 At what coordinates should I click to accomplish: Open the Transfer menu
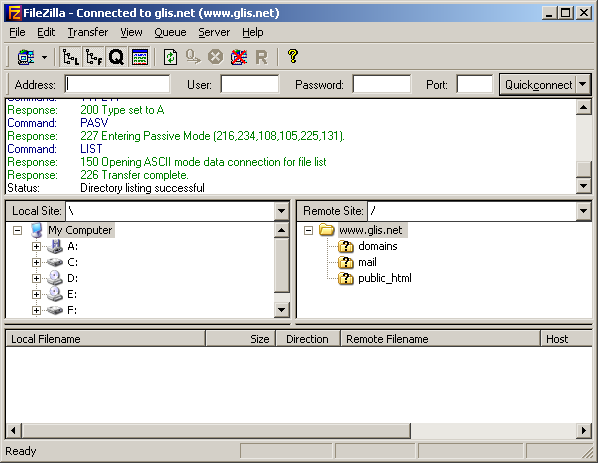click(88, 32)
